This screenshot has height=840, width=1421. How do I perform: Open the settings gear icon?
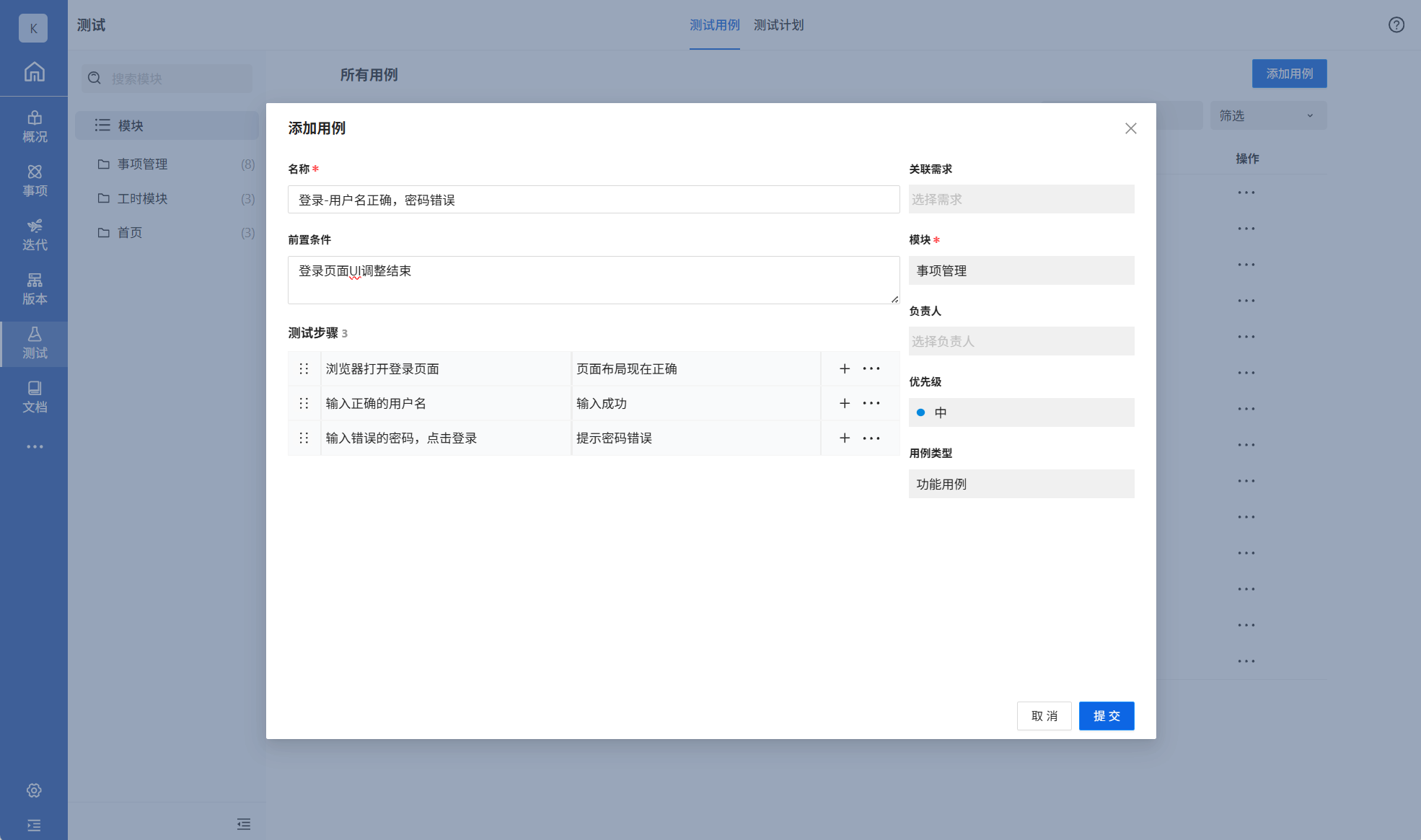point(34,790)
